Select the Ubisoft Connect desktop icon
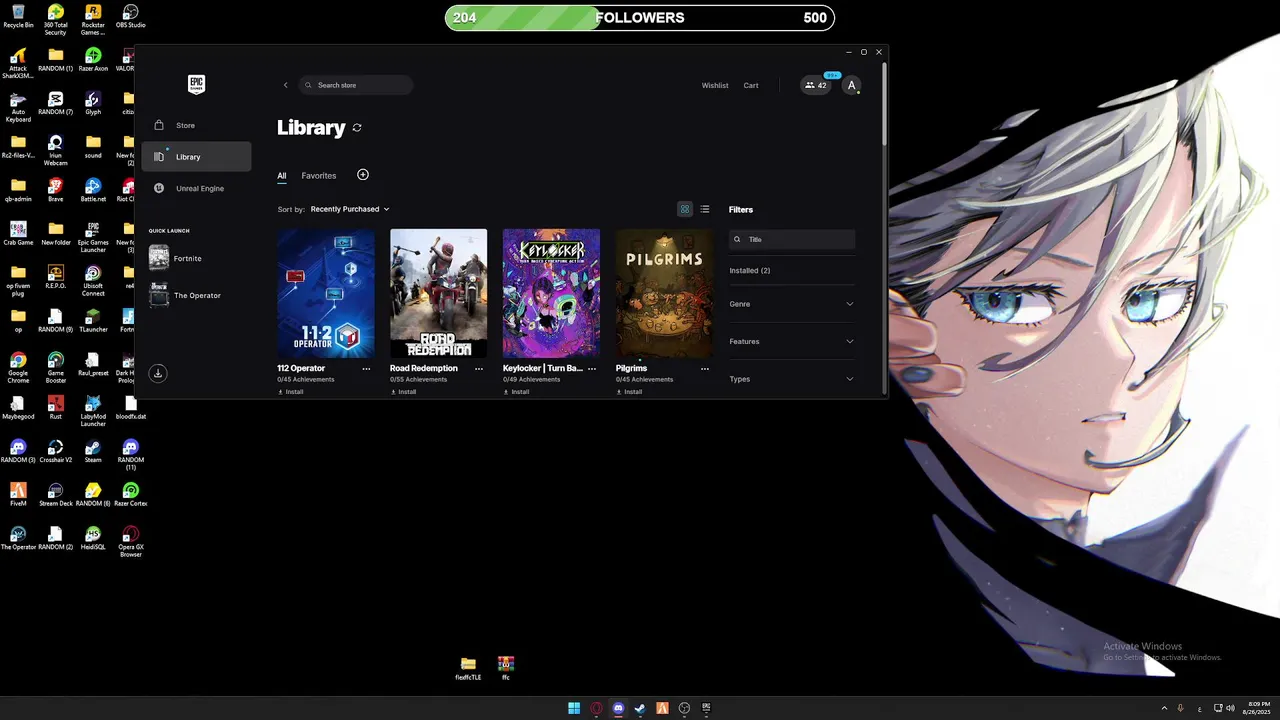This screenshot has height=720, width=1280. (x=93, y=280)
